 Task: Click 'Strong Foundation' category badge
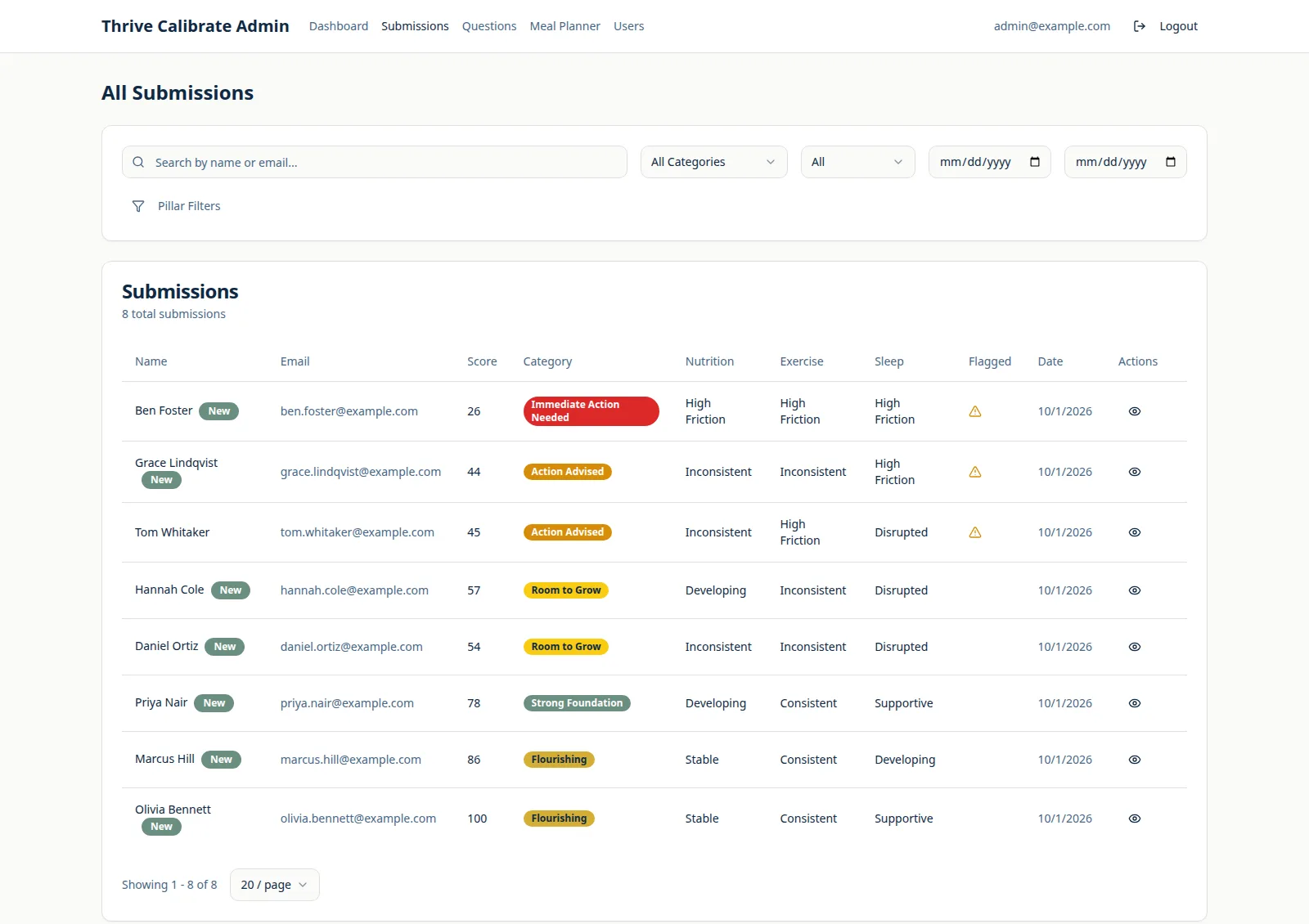coord(577,703)
